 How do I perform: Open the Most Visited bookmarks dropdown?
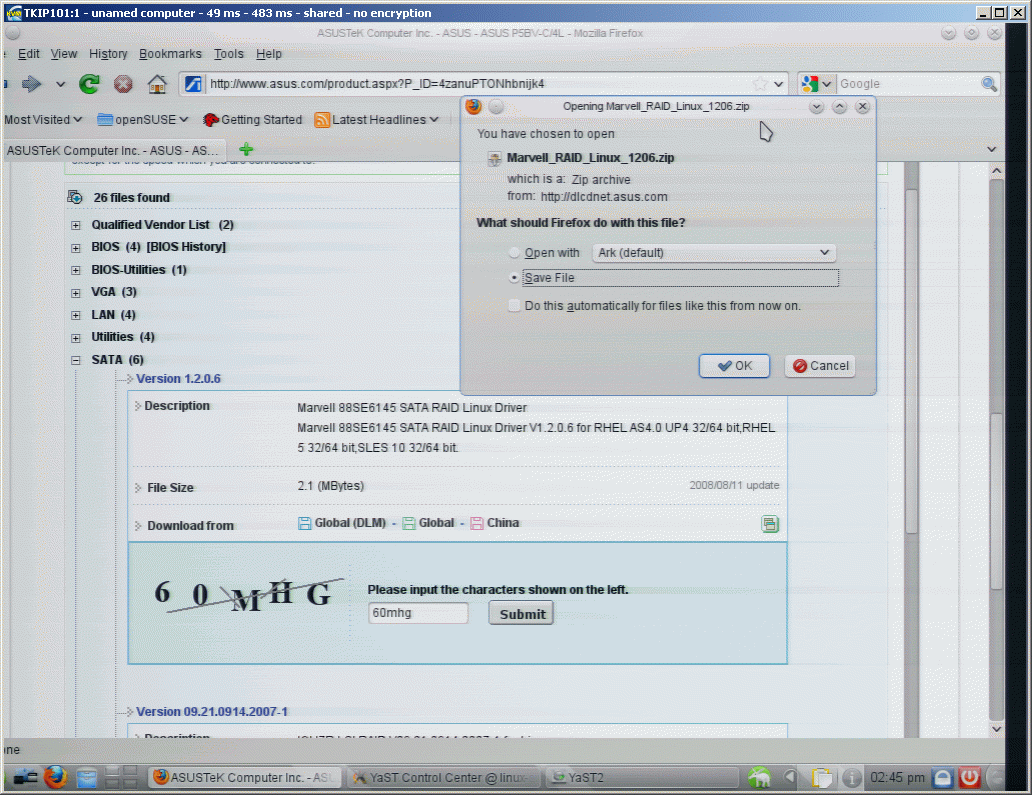point(43,120)
